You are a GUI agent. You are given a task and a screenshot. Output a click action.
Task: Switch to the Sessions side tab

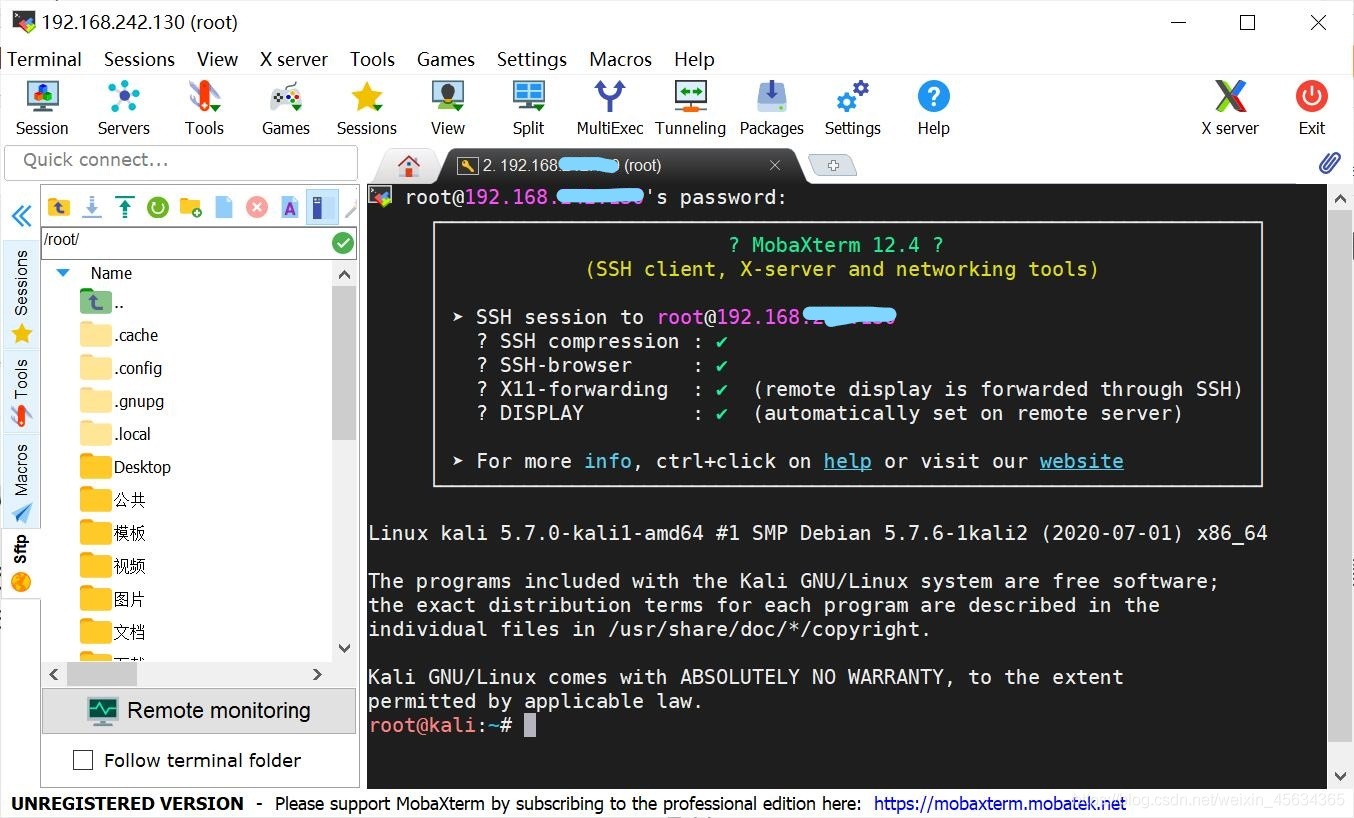tap(21, 296)
